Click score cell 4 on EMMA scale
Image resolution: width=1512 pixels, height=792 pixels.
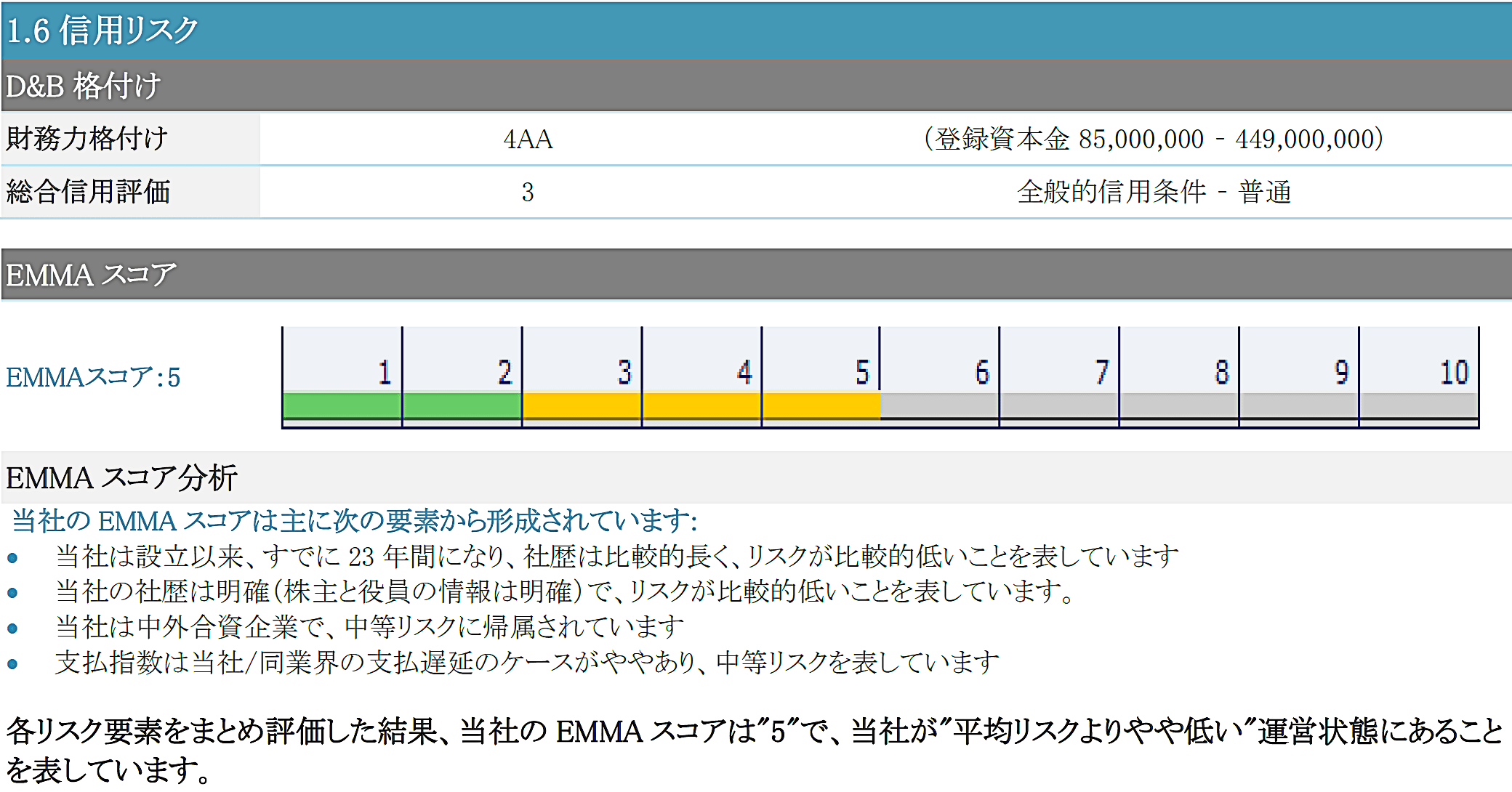click(x=701, y=377)
